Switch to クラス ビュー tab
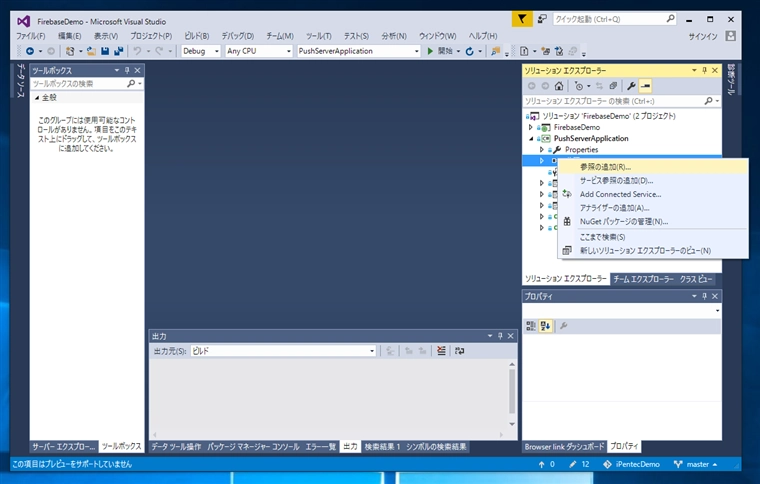 tap(696, 279)
